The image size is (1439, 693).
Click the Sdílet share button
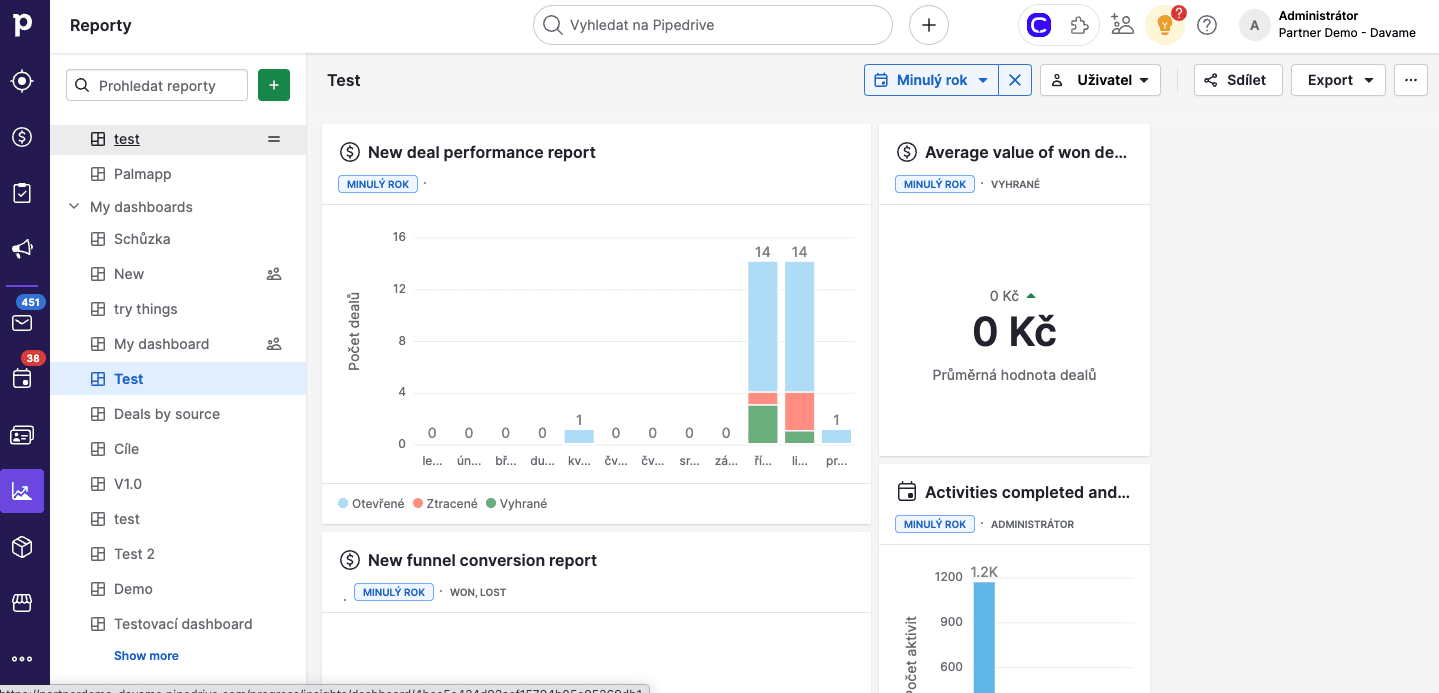tap(1237, 80)
